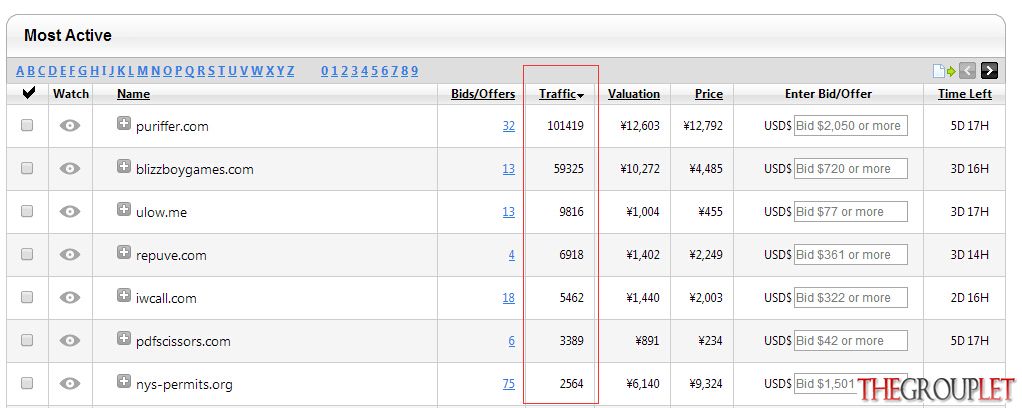This screenshot has height=408, width=1022.
Task: Tick the checkbox for repuve.com
Action: pyautogui.click(x=27, y=254)
